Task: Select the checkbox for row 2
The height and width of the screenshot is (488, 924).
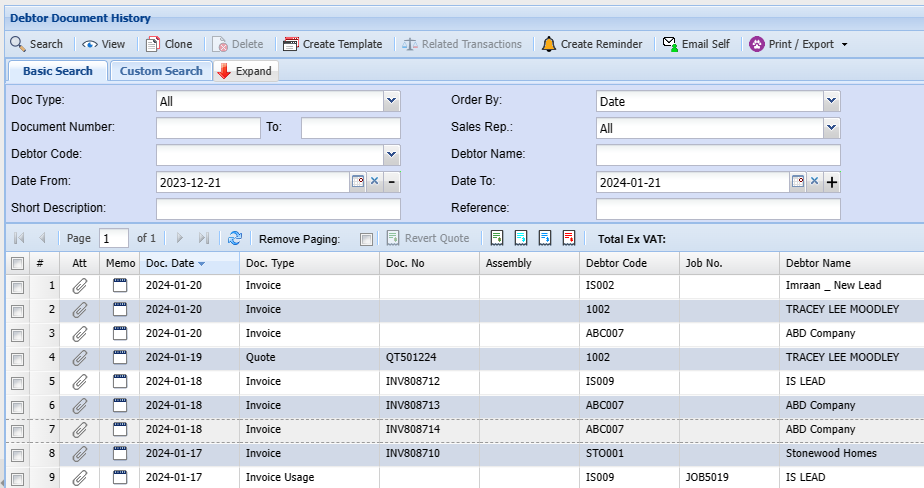Action: [17, 310]
